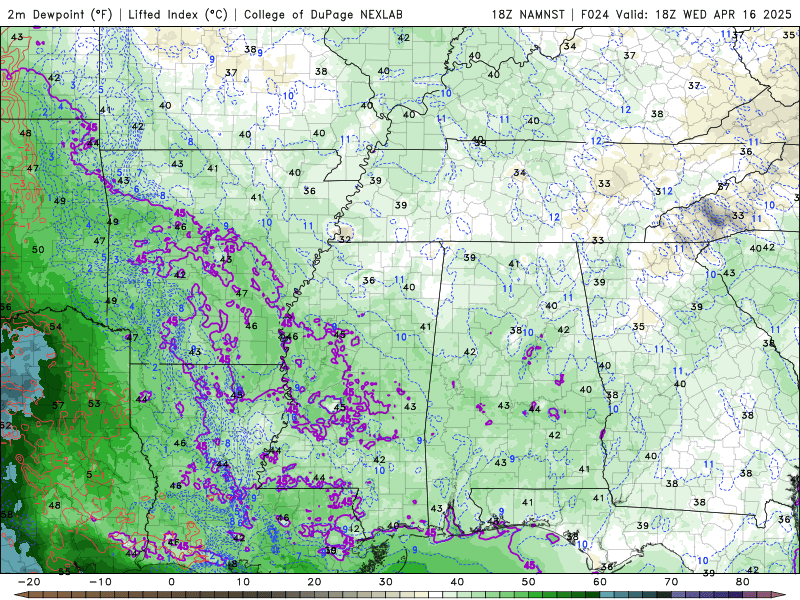Click the -10 label on the color scale
The image size is (800, 600).
[100, 582]
